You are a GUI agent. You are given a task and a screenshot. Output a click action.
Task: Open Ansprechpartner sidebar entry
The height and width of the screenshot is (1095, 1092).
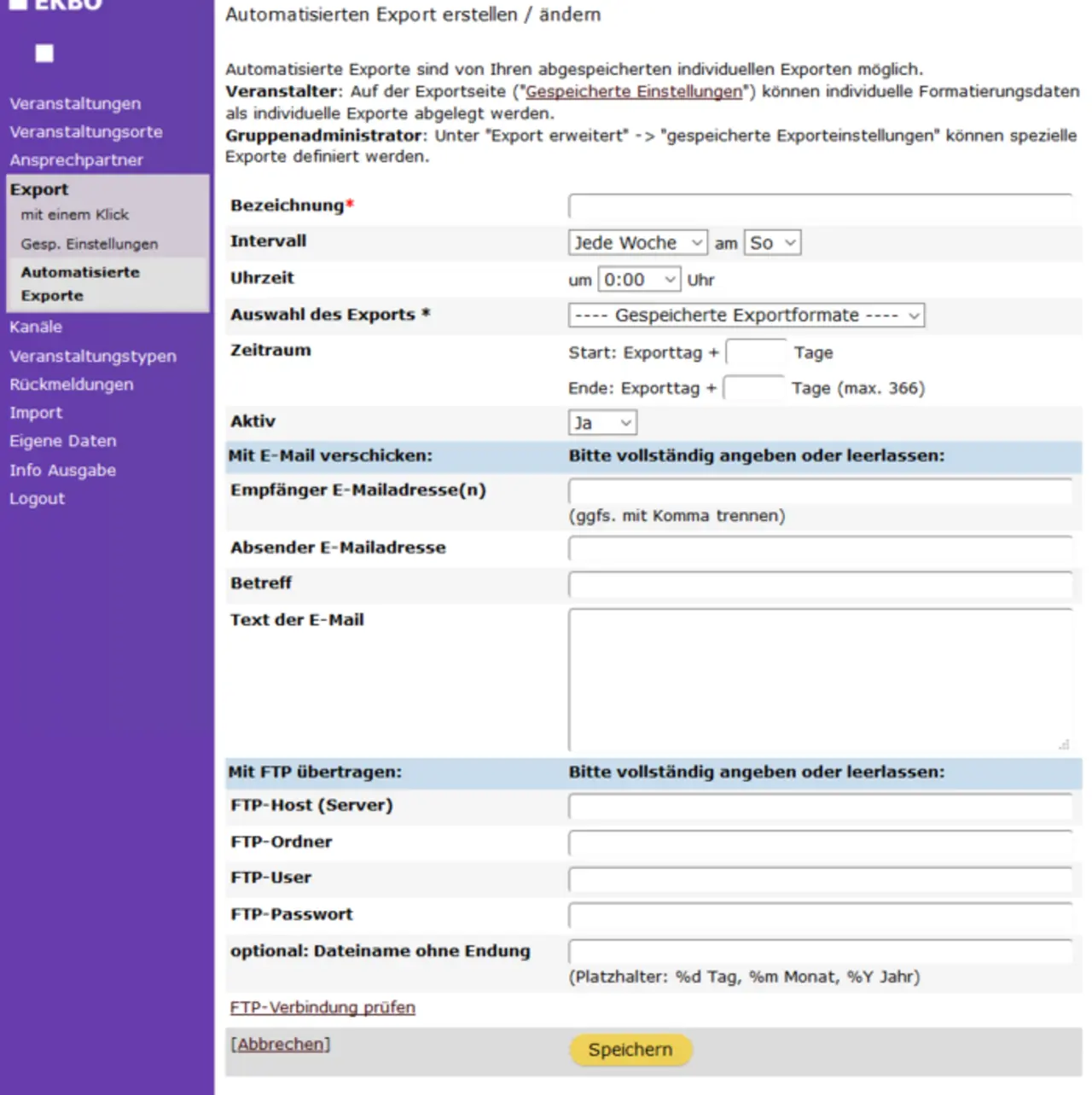(x=76, y=159)
